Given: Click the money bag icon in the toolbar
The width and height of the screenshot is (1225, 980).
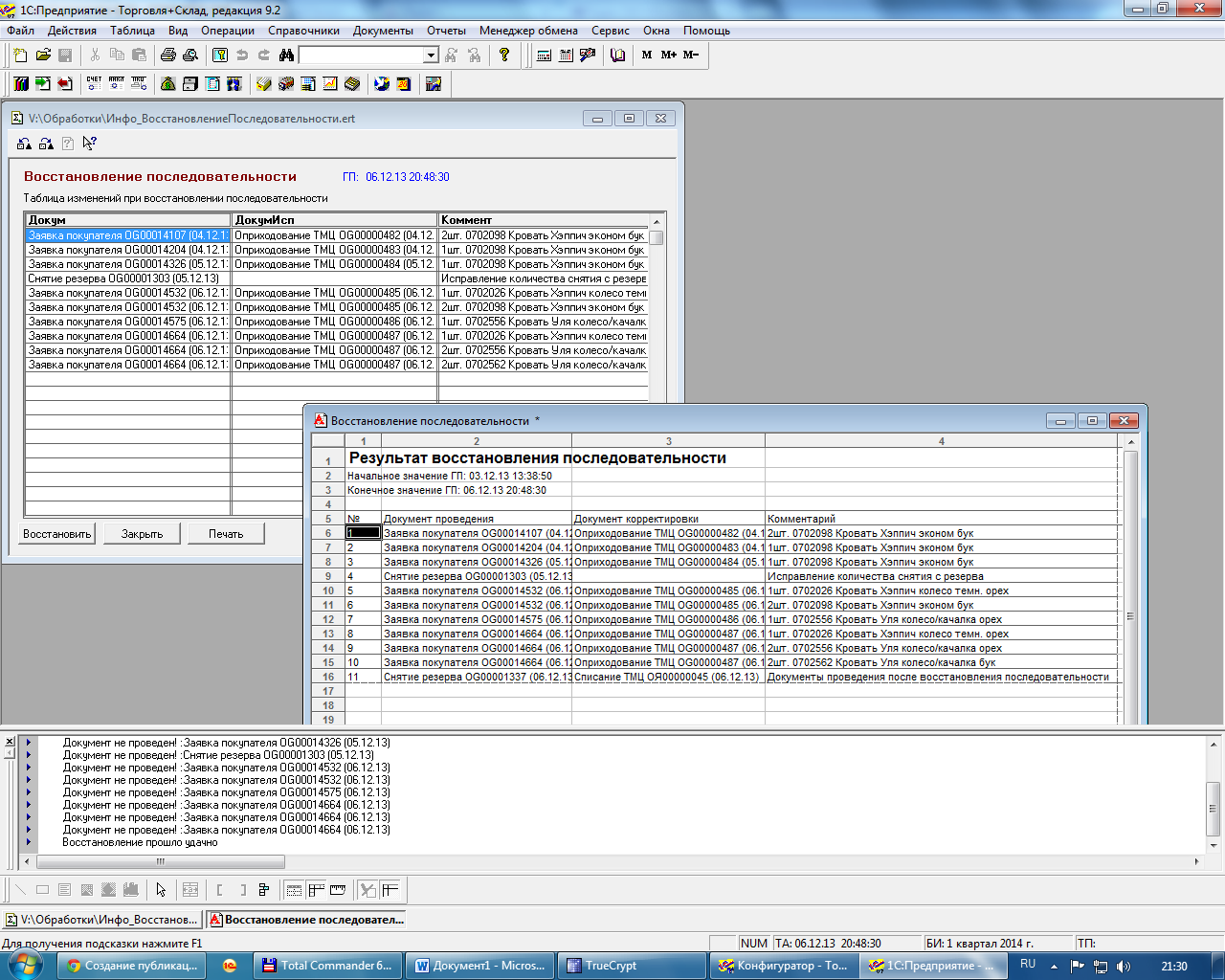Looking at the screenshot, I should coord(168,84).
